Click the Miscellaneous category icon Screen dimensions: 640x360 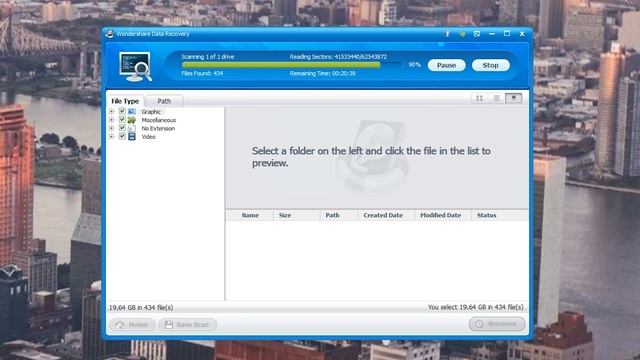132,120
